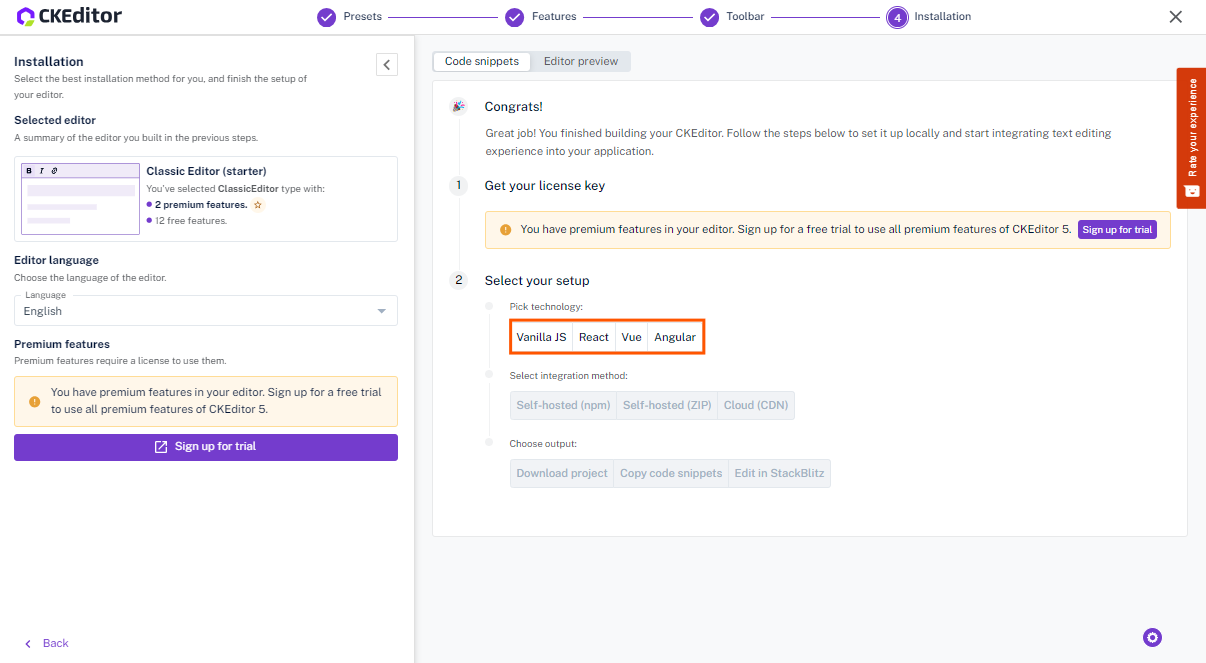Open the Features step checkmark
The width and height of the screenshot is (1206, 663).
pyautogui.click(x=514, y=17)
